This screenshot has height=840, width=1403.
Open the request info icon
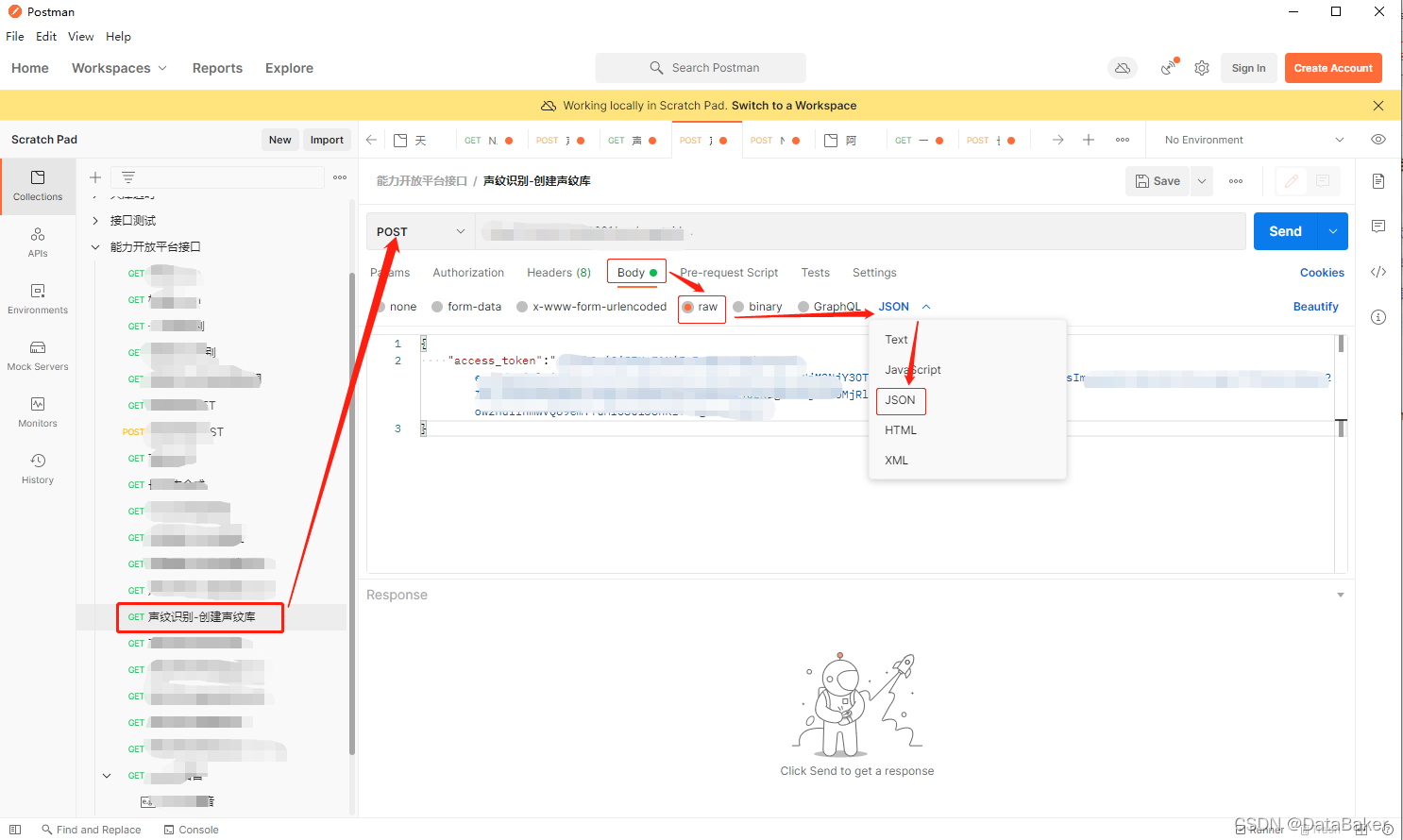click(x=1378, y=317)
